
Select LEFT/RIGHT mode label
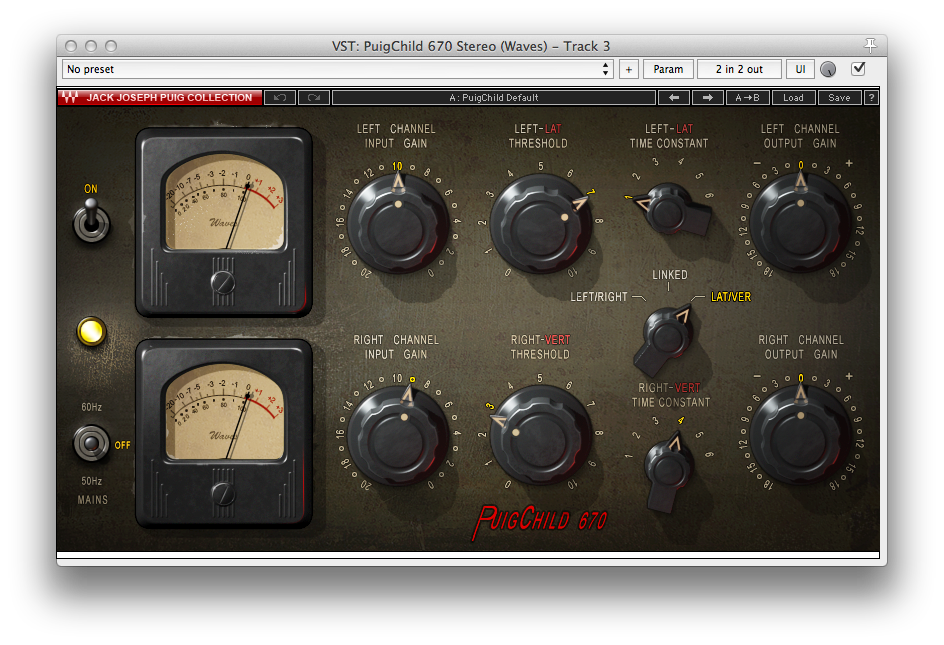click(599, 297)
